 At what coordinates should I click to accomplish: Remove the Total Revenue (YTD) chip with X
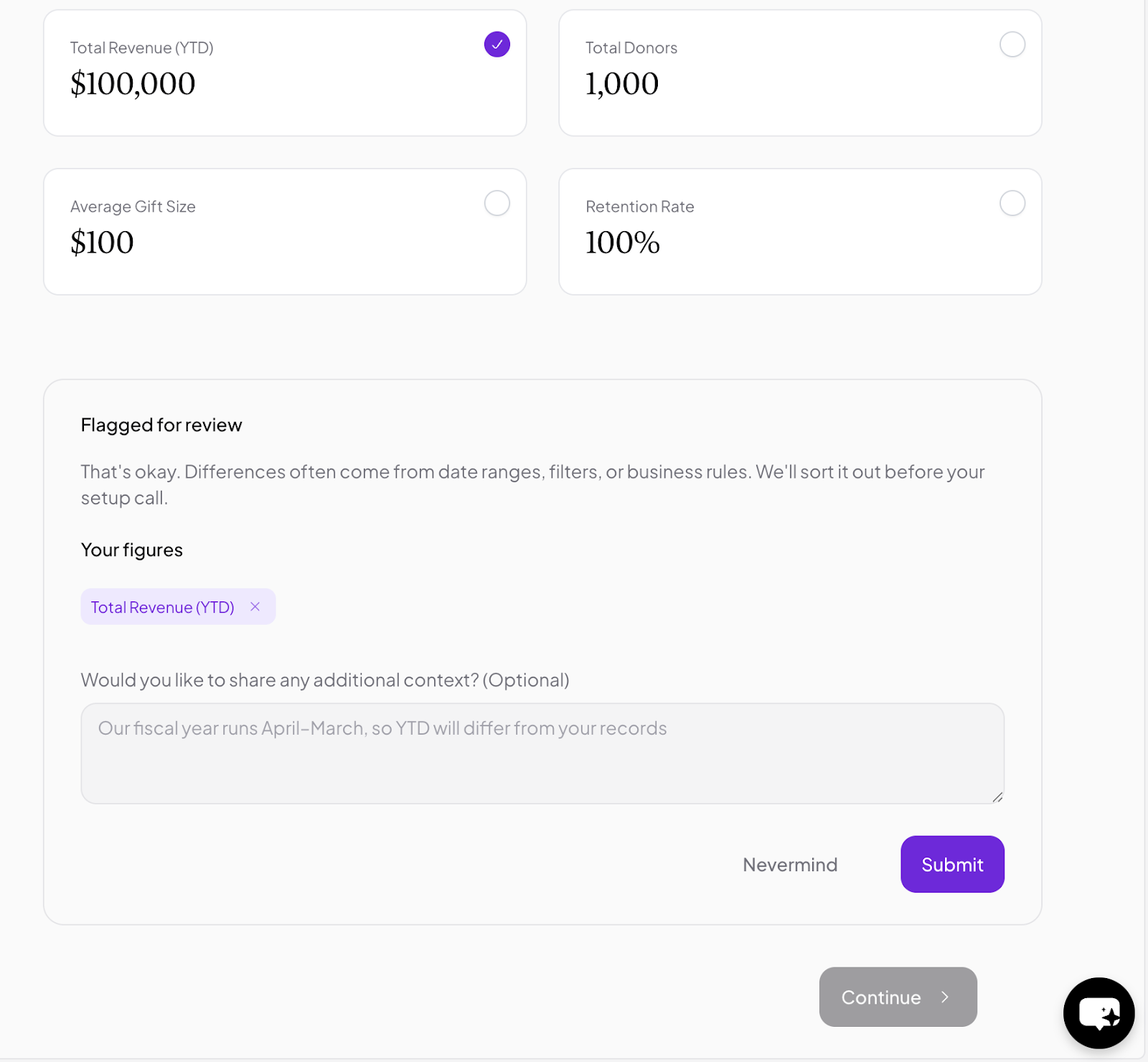(x=255, y=607)
